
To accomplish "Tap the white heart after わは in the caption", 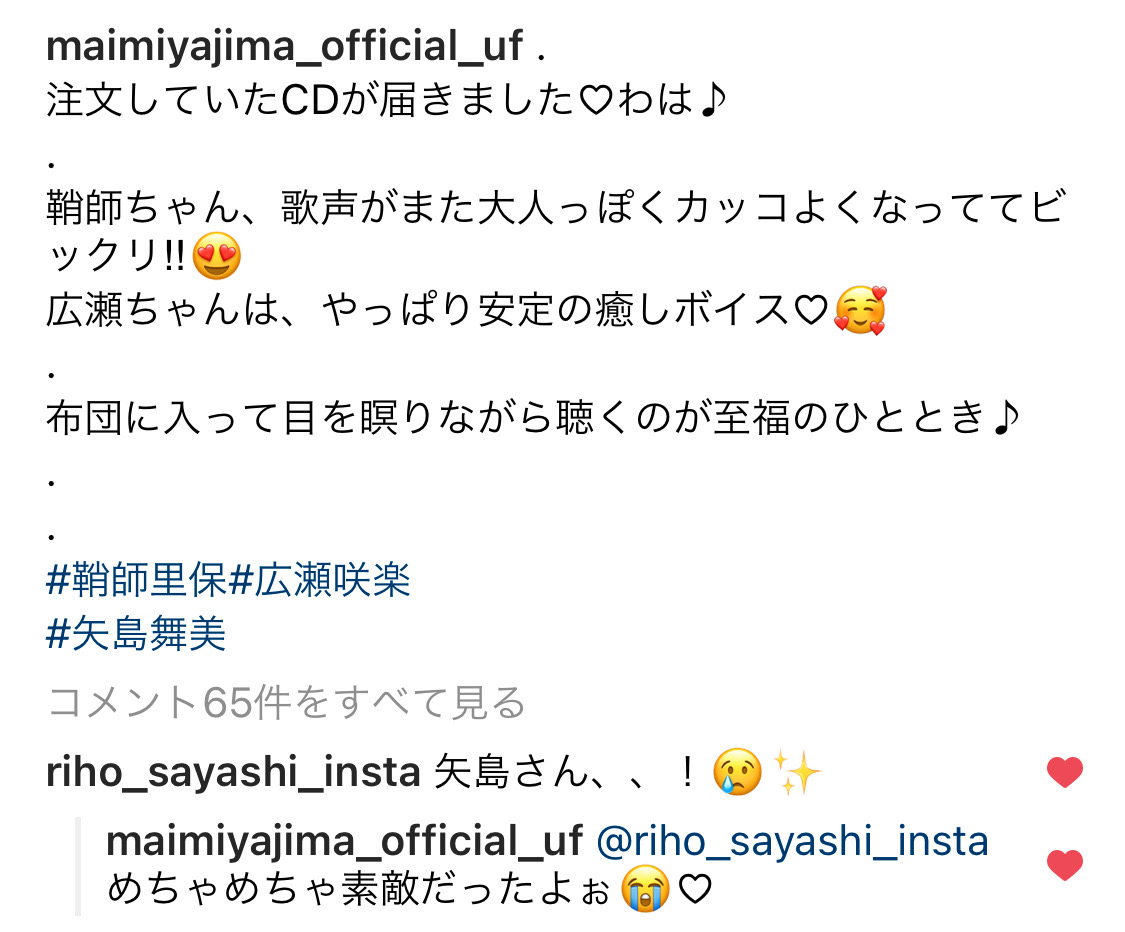I will coord(596,100).
